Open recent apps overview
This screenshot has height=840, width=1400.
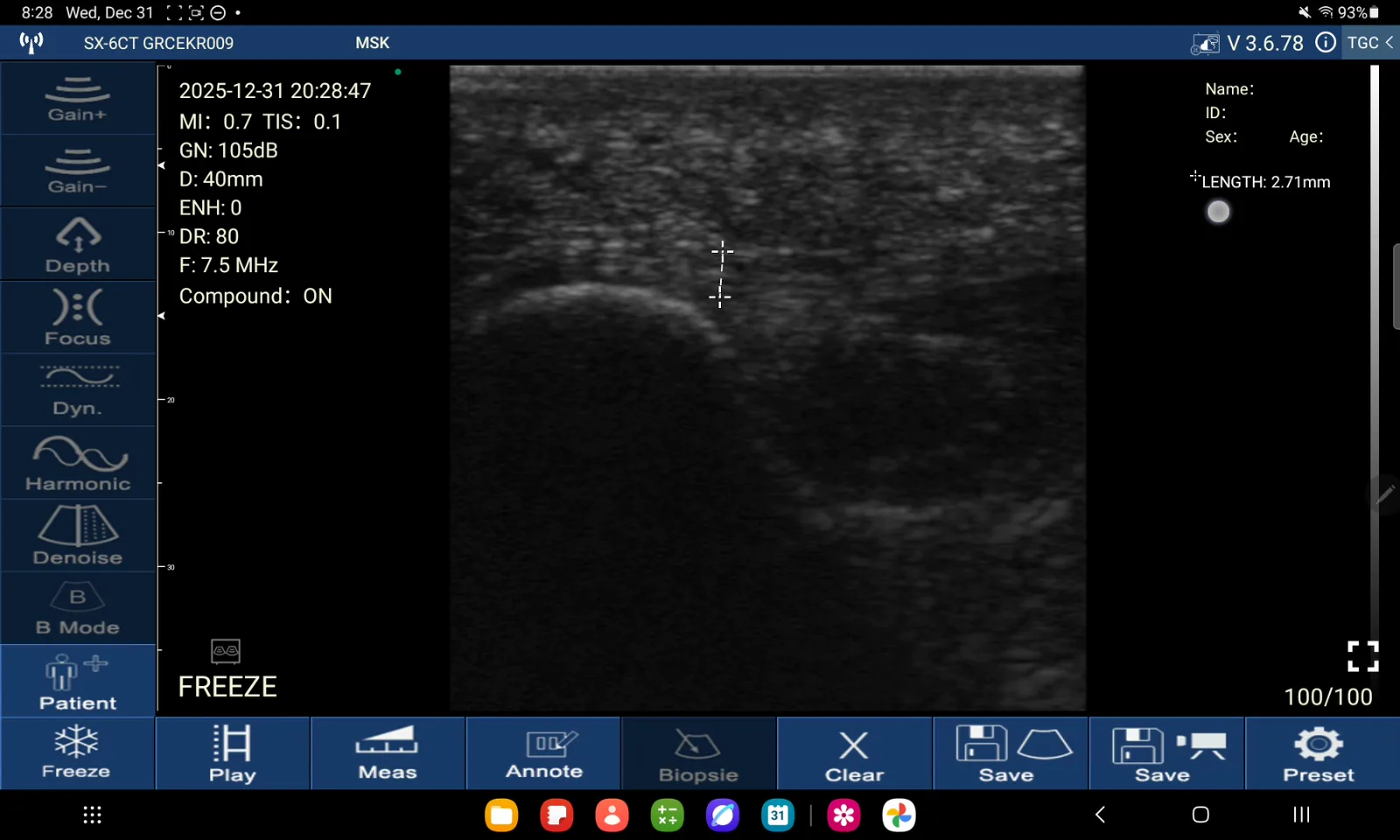pyautogui.click(x=1301, y=815)
